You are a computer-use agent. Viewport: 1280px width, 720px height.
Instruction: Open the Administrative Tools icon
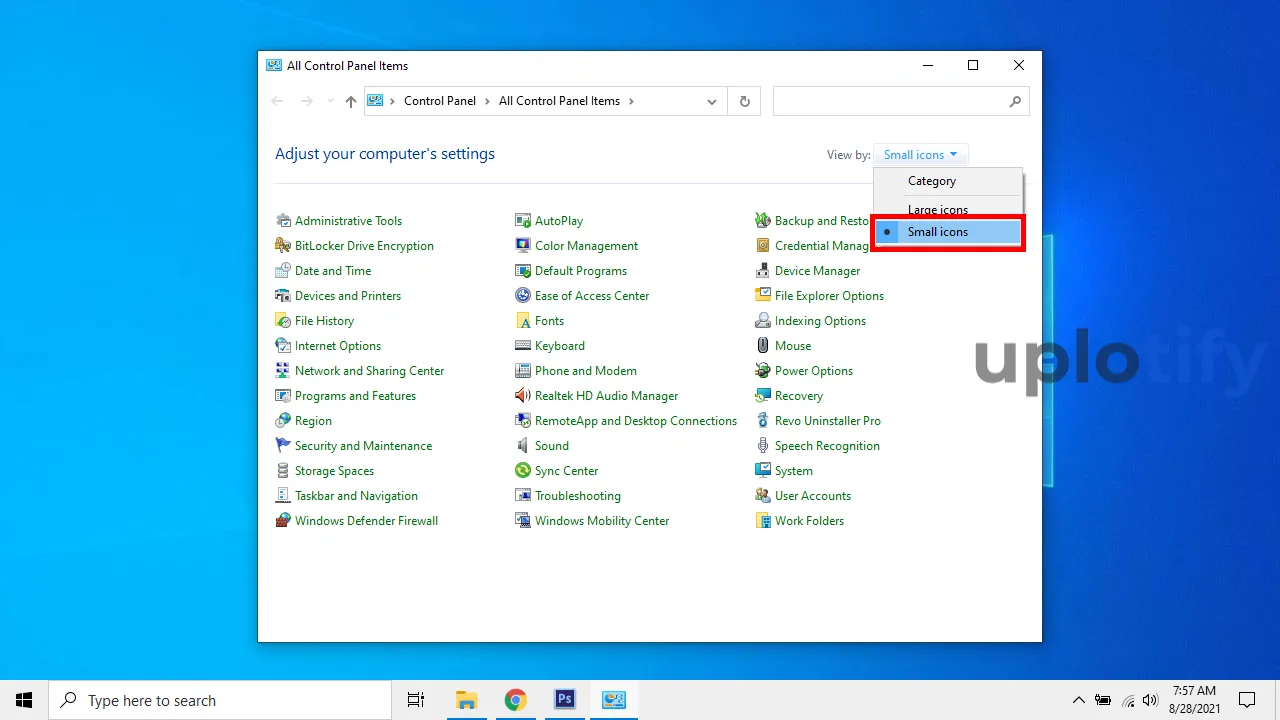point(283,221)
